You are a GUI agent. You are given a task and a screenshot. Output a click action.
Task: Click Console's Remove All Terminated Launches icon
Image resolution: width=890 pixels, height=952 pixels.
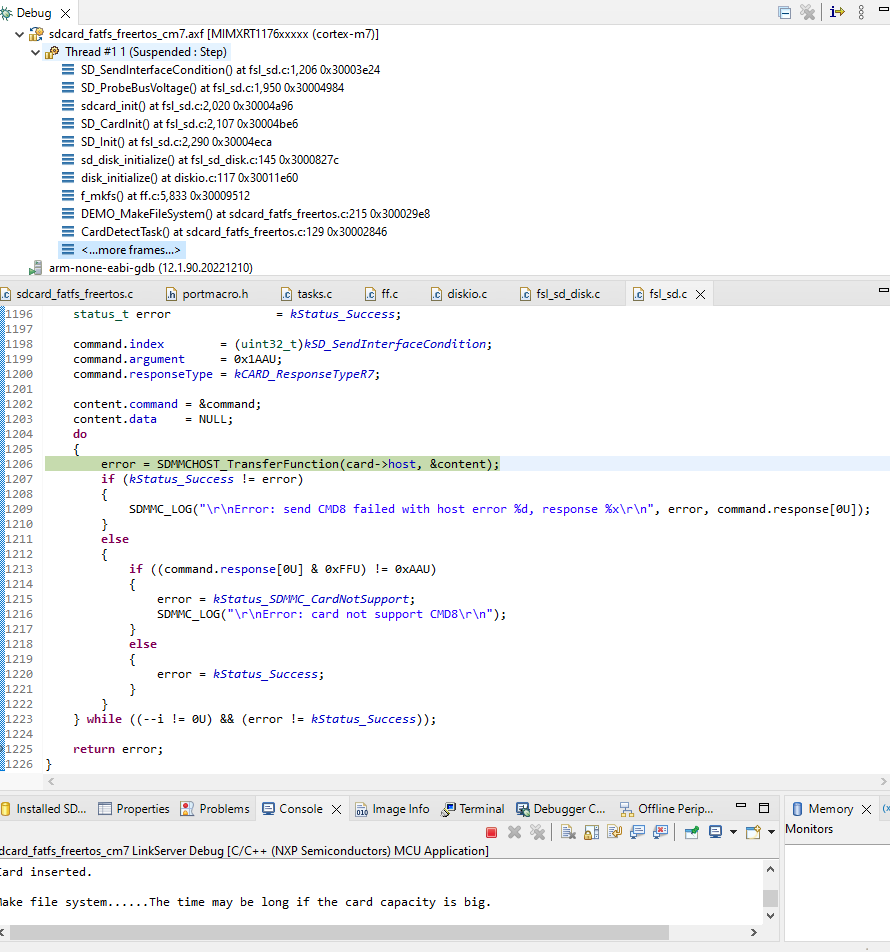tap(537, 832)
